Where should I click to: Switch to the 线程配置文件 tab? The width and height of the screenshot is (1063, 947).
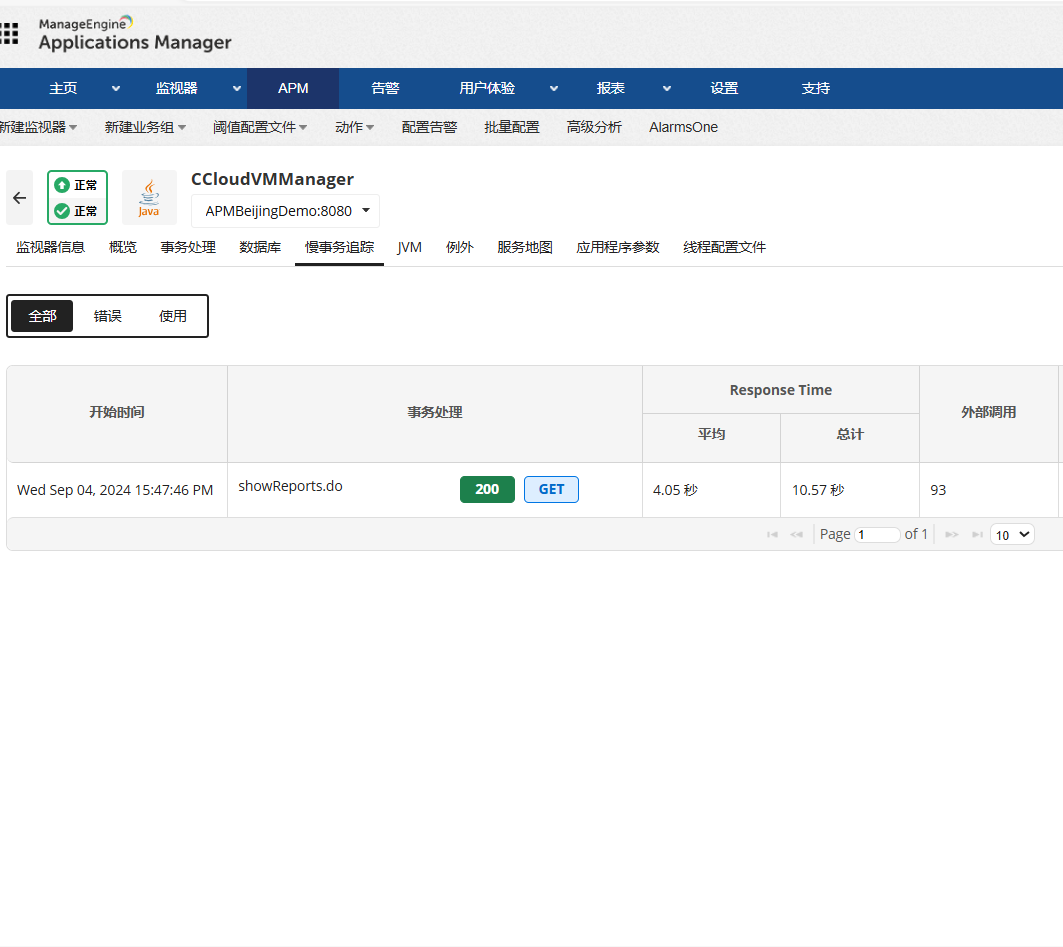pyautogui.click(x=724, y=247)
